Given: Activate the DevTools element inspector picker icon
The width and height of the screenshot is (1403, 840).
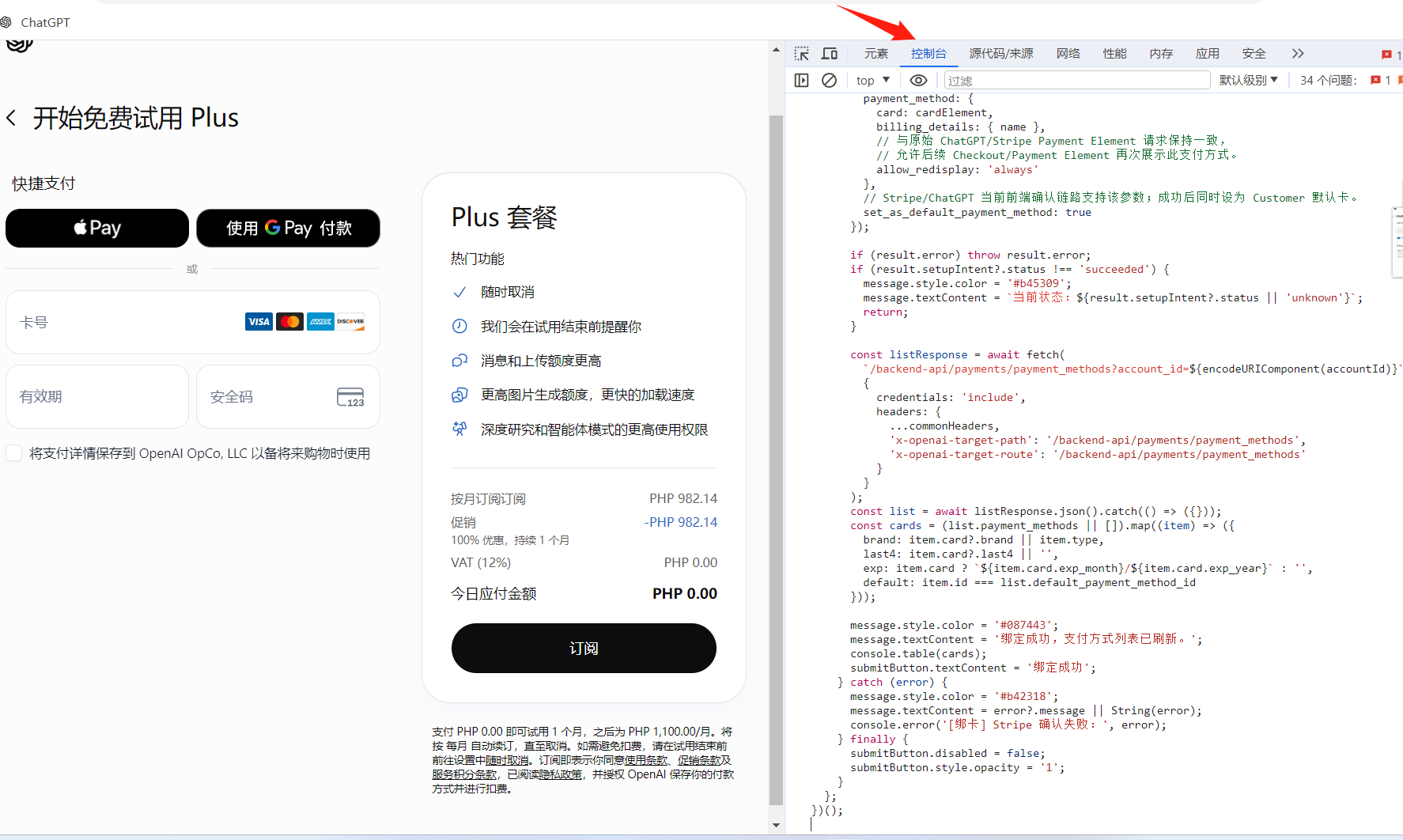Looking at the screenshot, I should [x=802, y=54].
